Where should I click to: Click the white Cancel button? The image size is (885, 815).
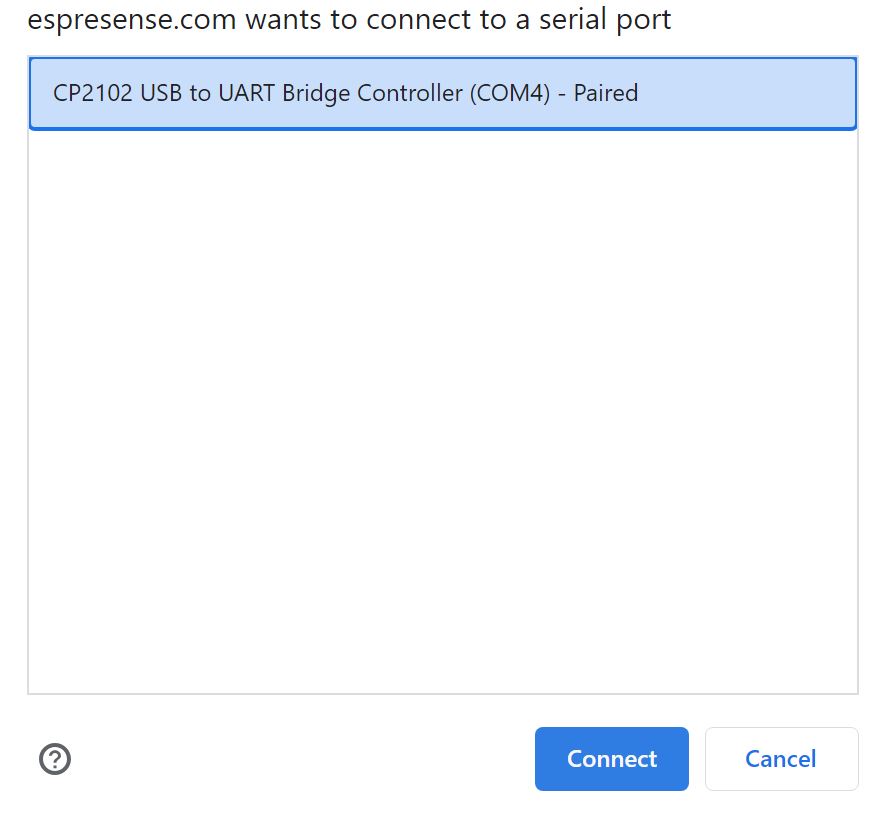tap(781, 759)
